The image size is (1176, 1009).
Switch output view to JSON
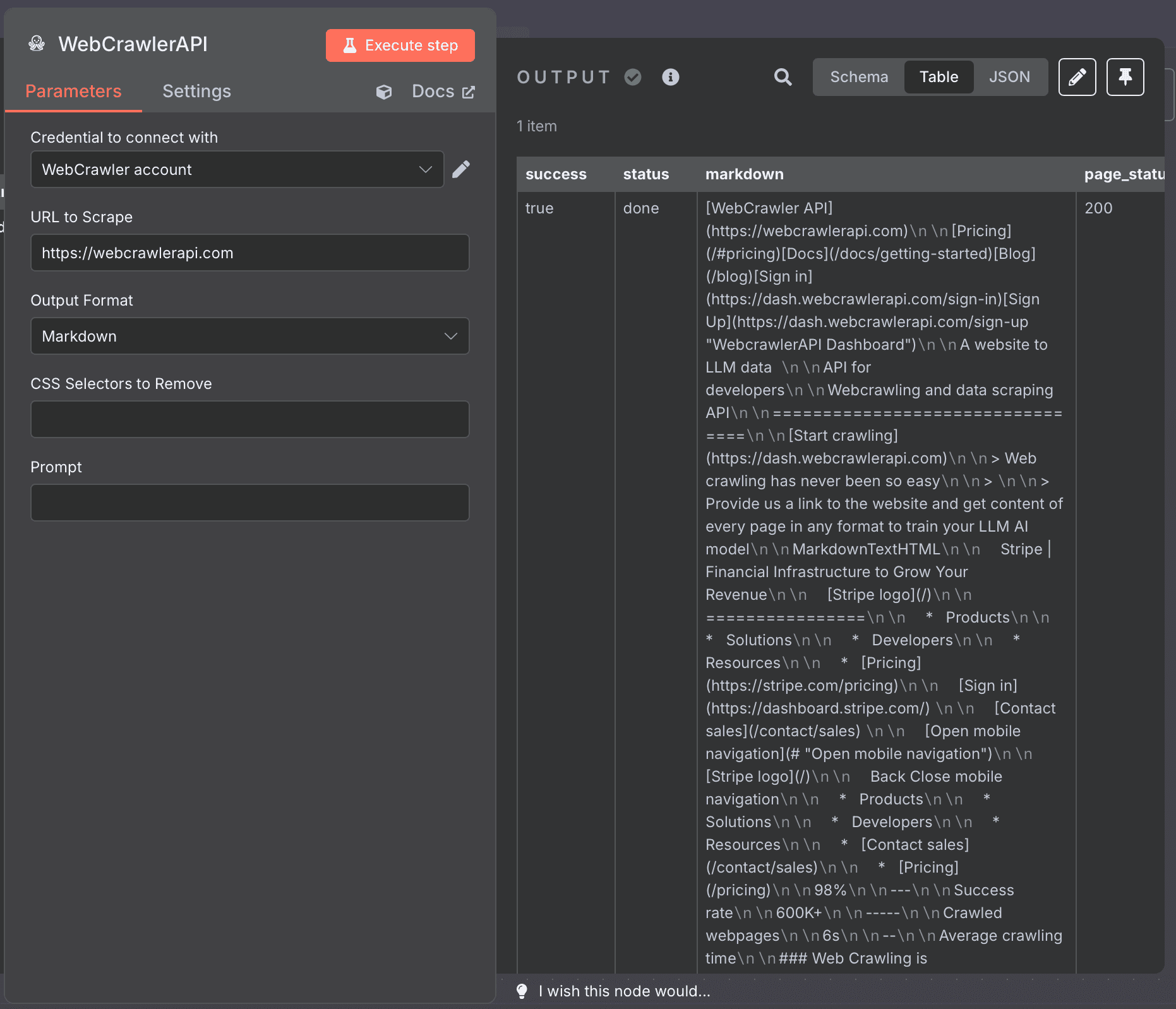[1009, 77]
